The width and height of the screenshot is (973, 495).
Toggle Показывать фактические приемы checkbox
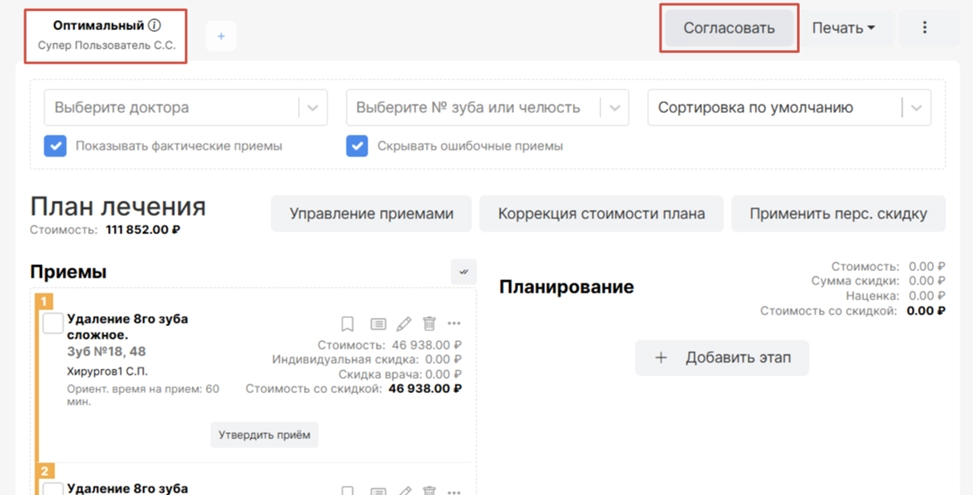55,146
